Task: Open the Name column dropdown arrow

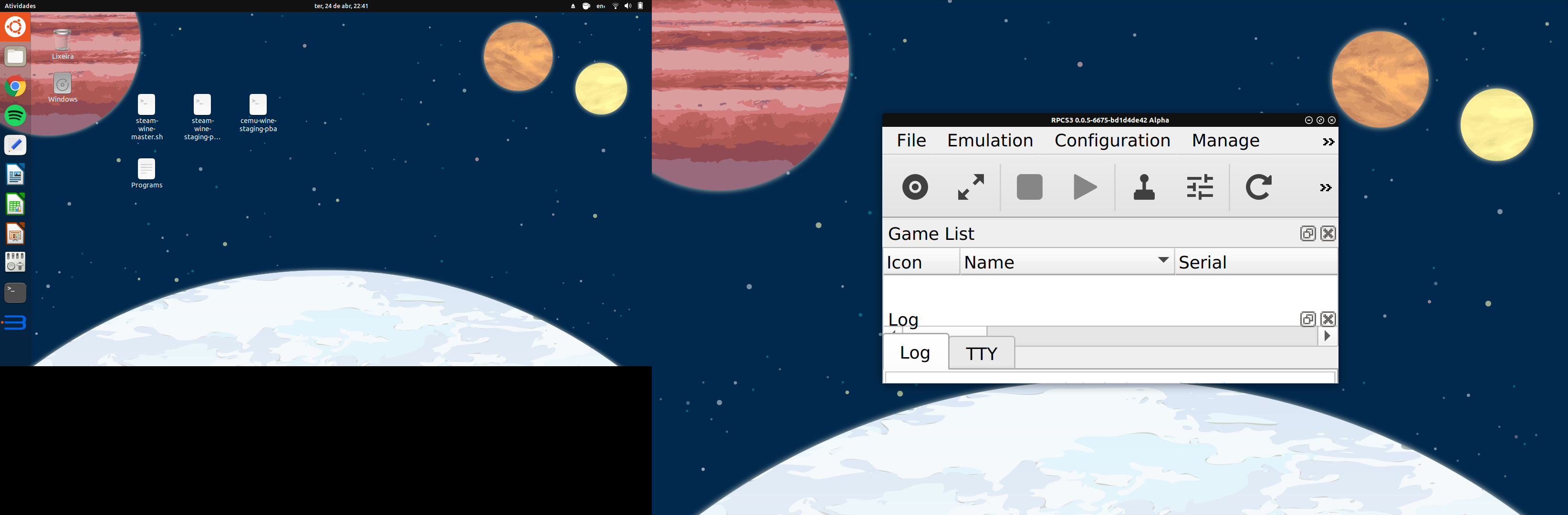Action: coord(1162,259)
